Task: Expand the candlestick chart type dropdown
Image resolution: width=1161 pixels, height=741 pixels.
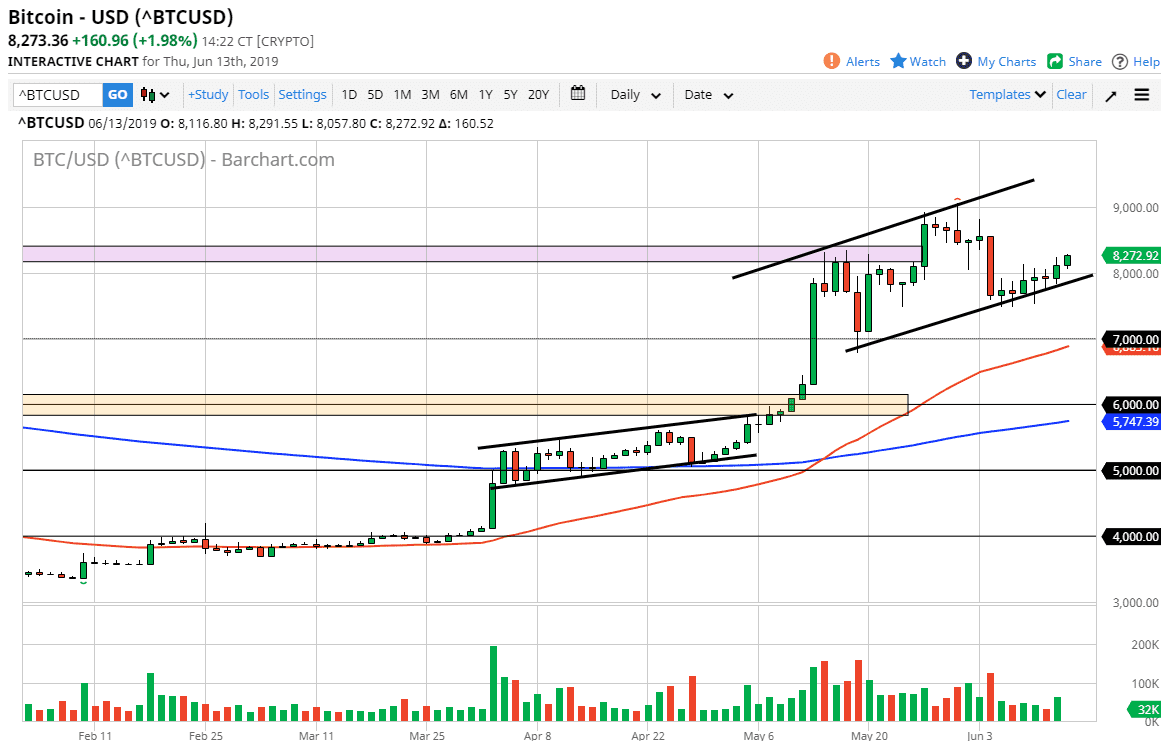Action: [x=155, y=95]
